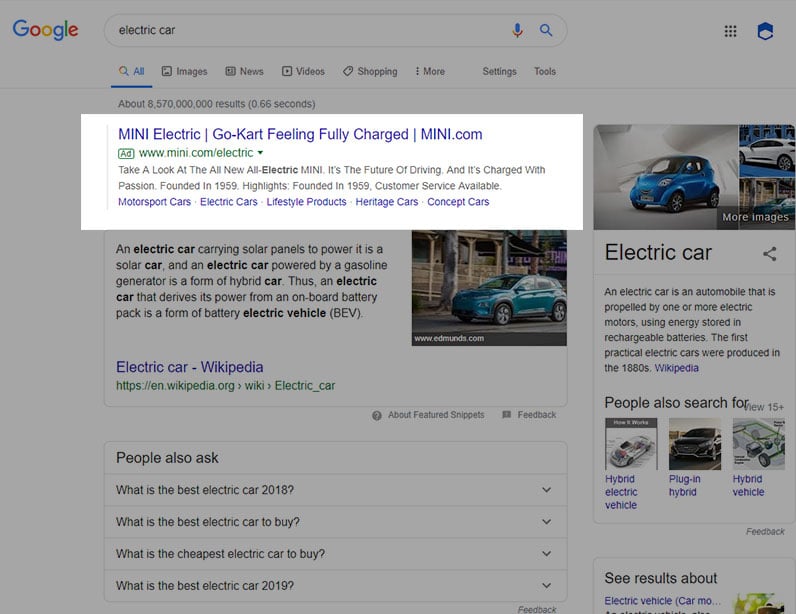Image resolution: width=796 pixels, height=614 pixels.
Task: Switch to the Images tab
Action: pos(184,72)
